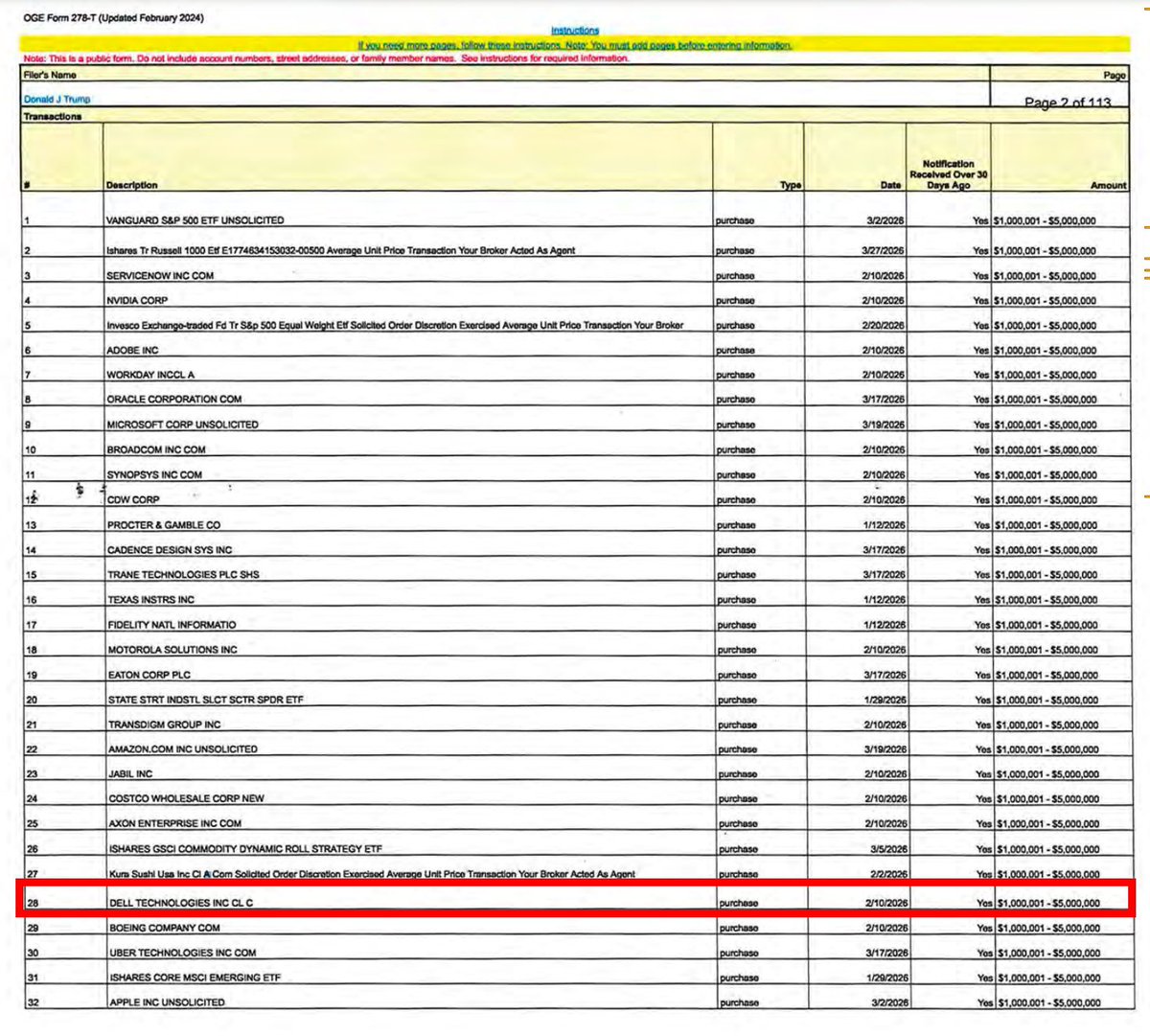Viewport: 1150px width, 1036px height.
Task: Click the 3/27/2026 date in Ishares Russell row
Action: 884,250
